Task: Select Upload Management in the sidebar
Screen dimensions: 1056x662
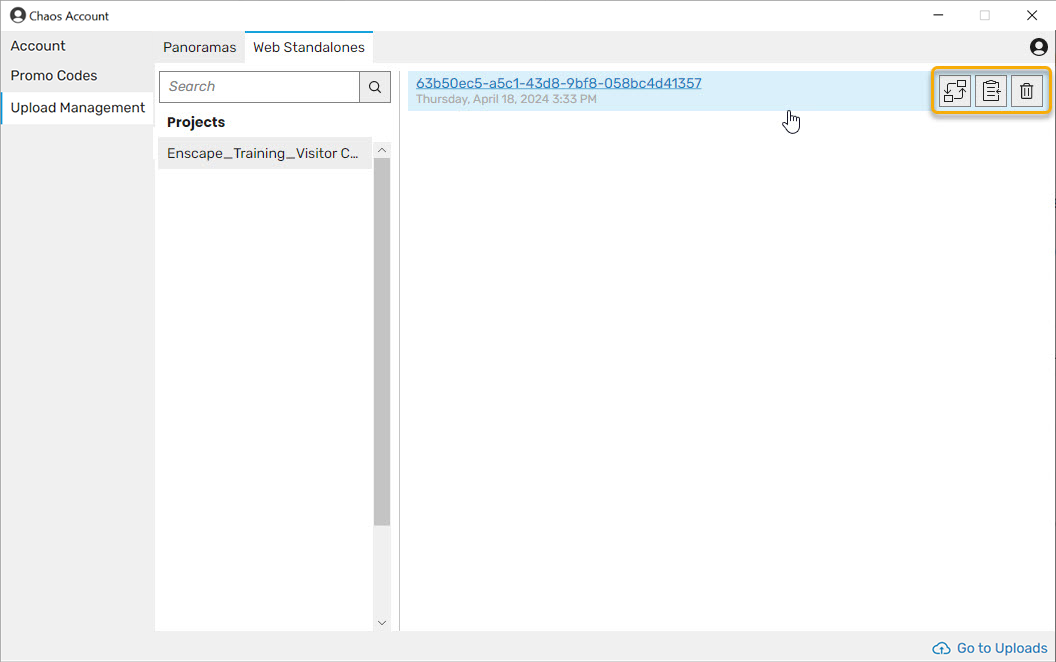Action: click(x=77, y=108)
